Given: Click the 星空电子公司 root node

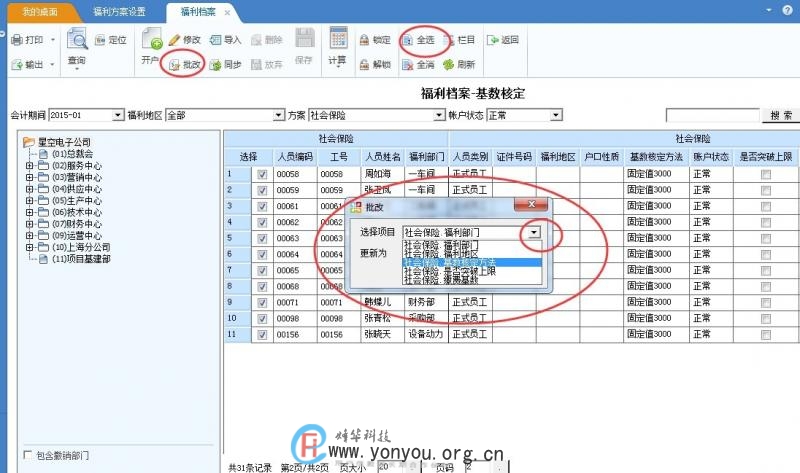Looking at the screenshot, I should click(64, 142).
